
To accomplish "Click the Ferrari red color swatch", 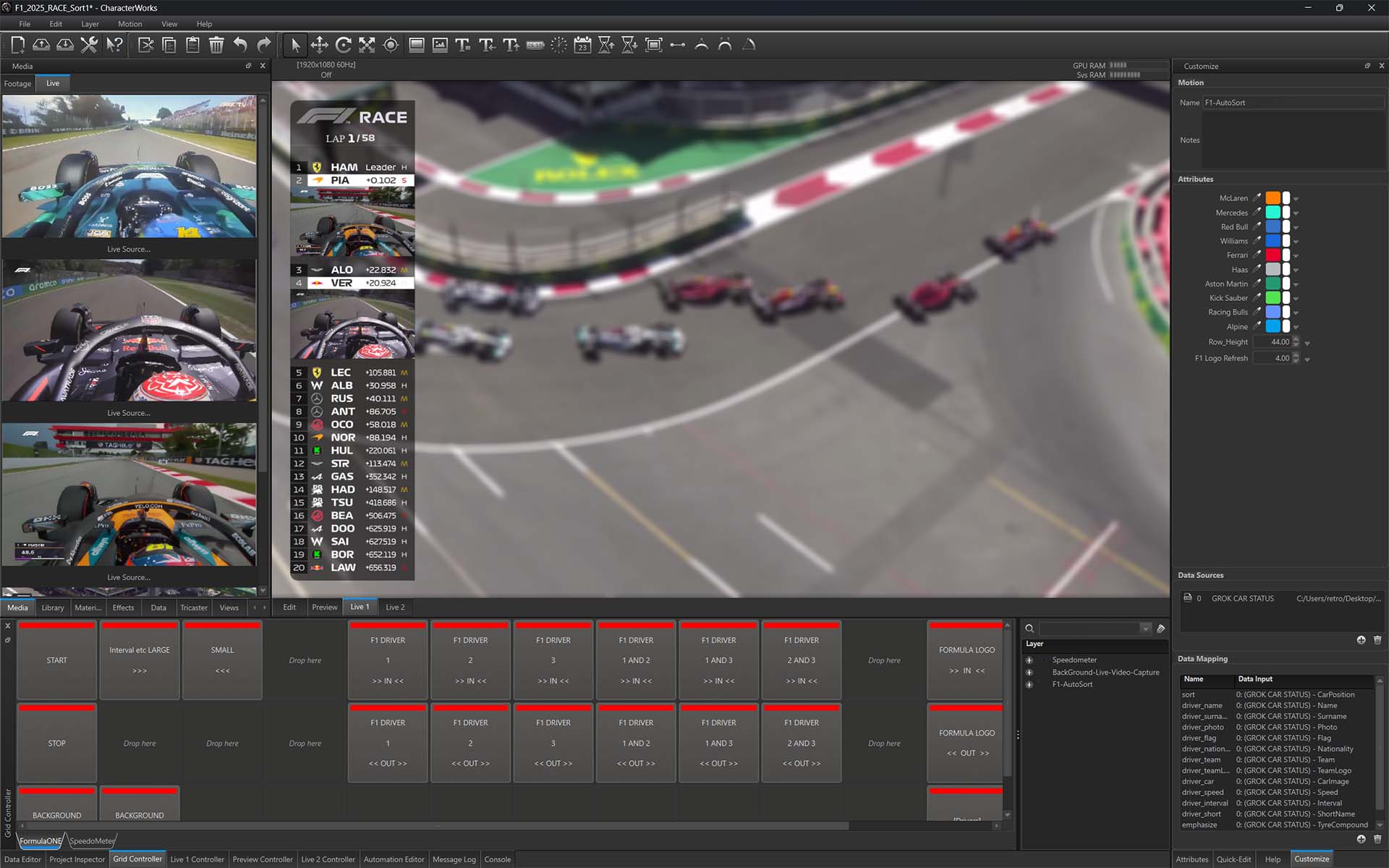I will [1273, 255].
